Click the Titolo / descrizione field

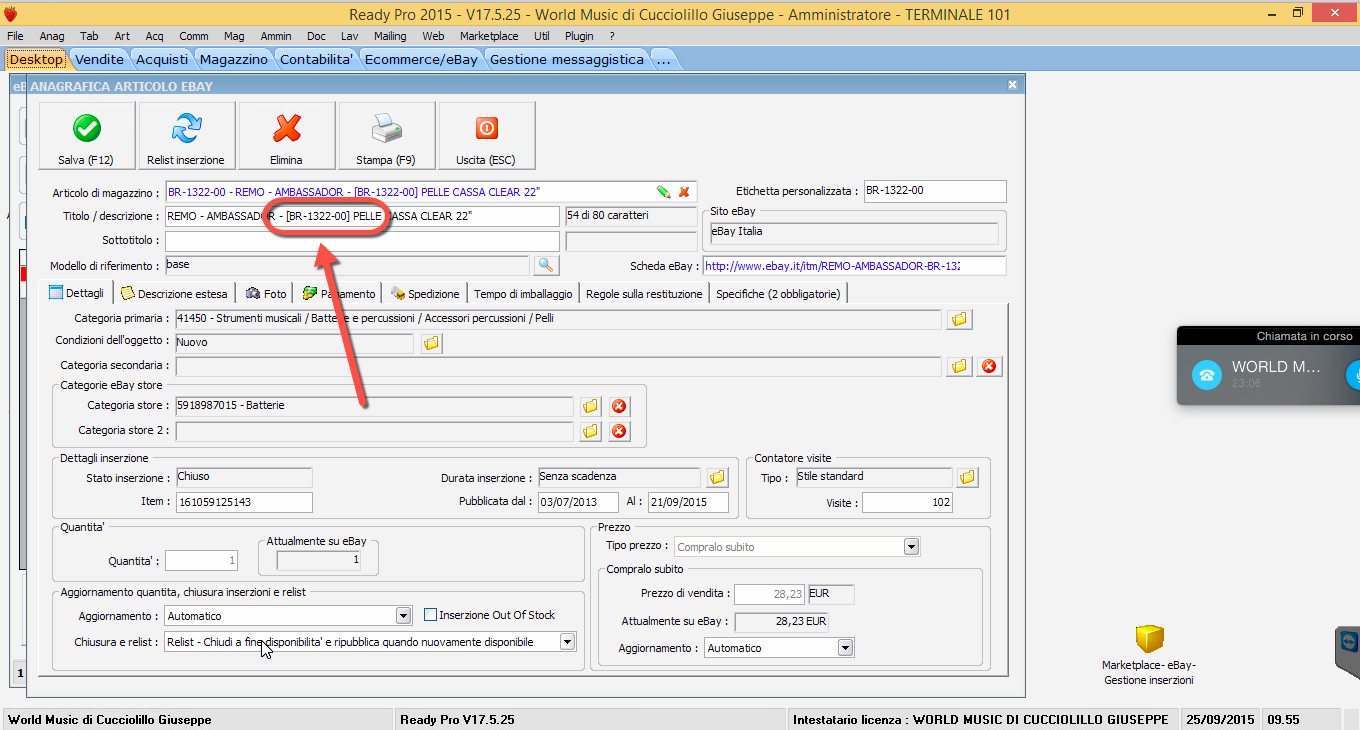[362, 216]
